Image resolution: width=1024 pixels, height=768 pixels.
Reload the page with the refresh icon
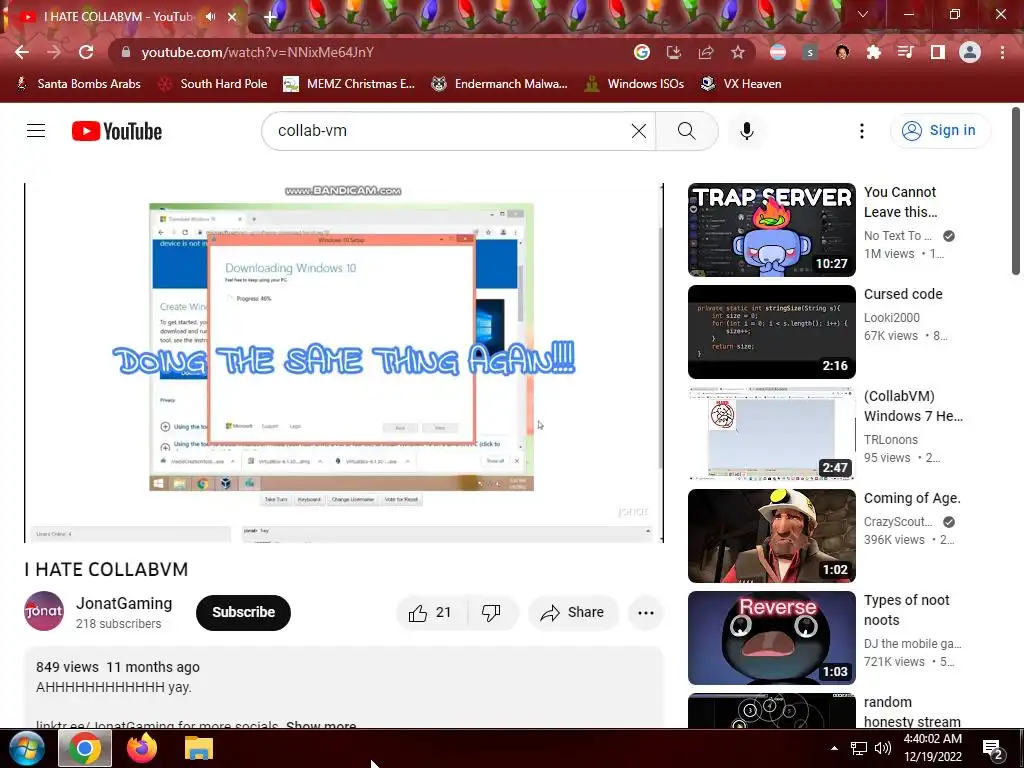86,52
